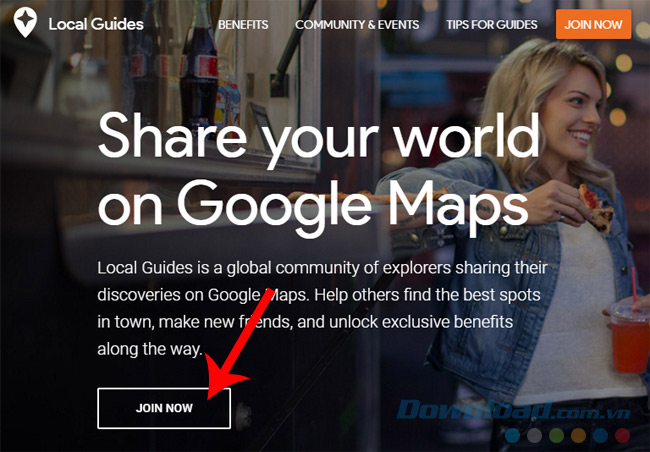Click the green dot under watermark

click(x=556, y=435)
